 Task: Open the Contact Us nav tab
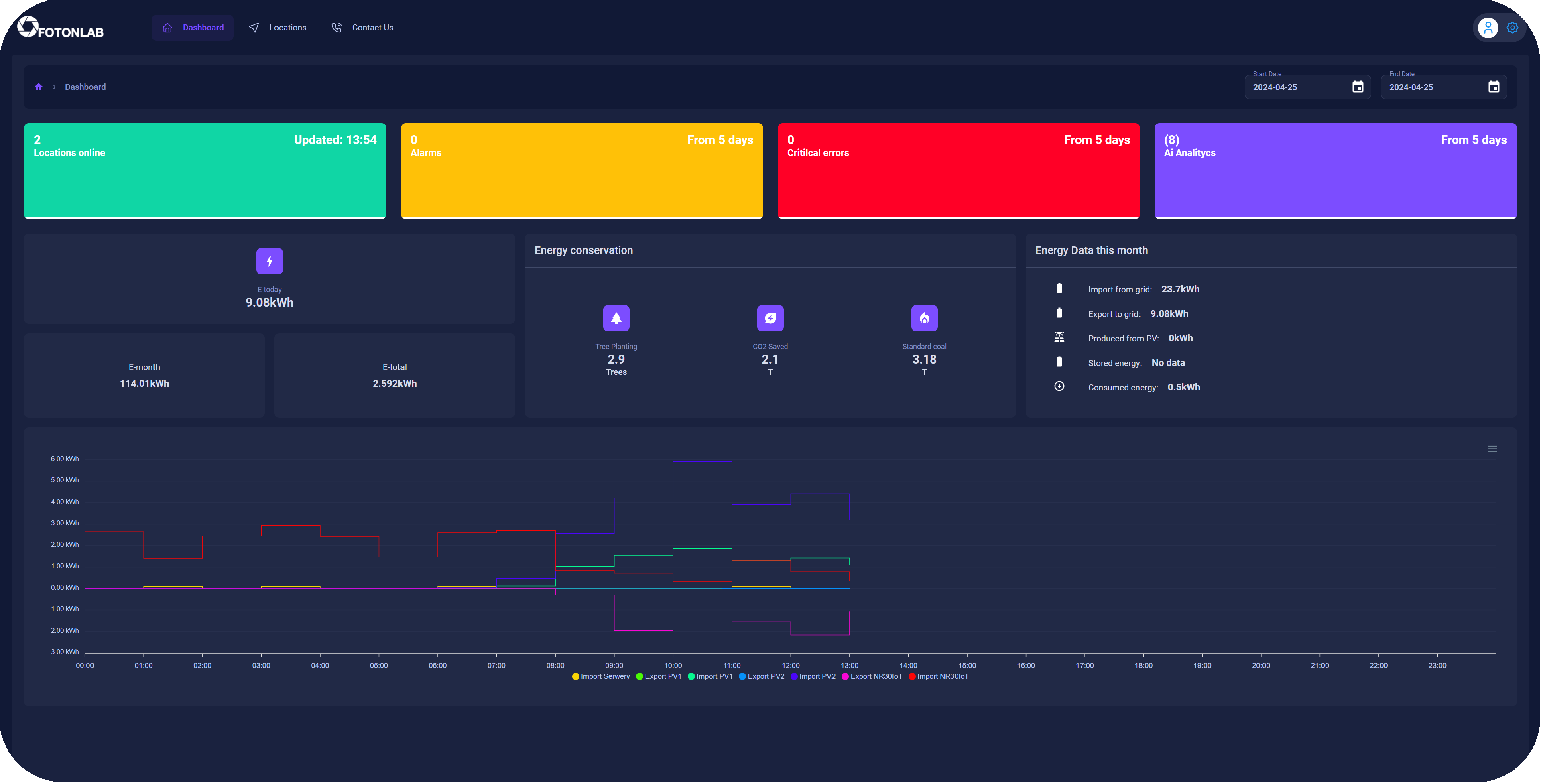click(362, 28)
